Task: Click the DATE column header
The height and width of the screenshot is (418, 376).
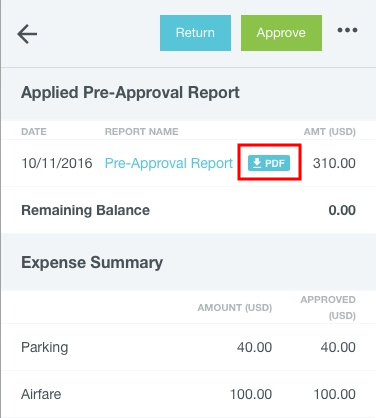Action: click(x=34, y=132)
